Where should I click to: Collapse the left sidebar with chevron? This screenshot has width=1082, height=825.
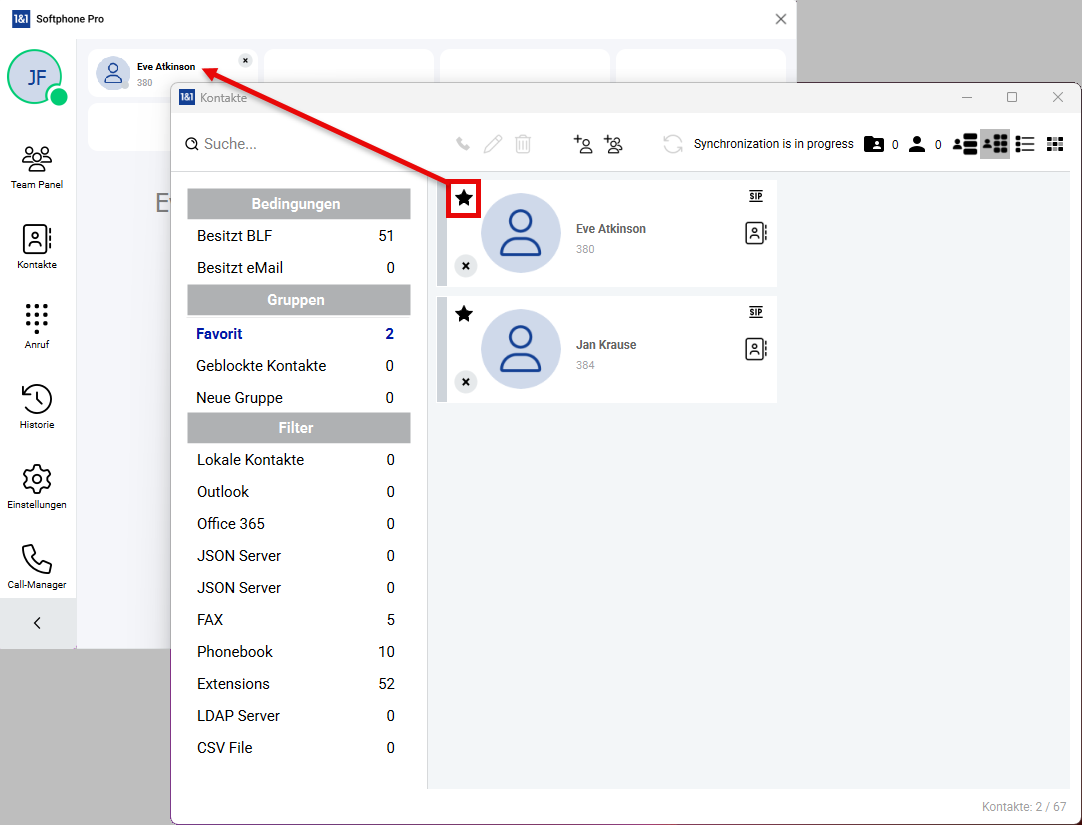(x=37, y=623)
